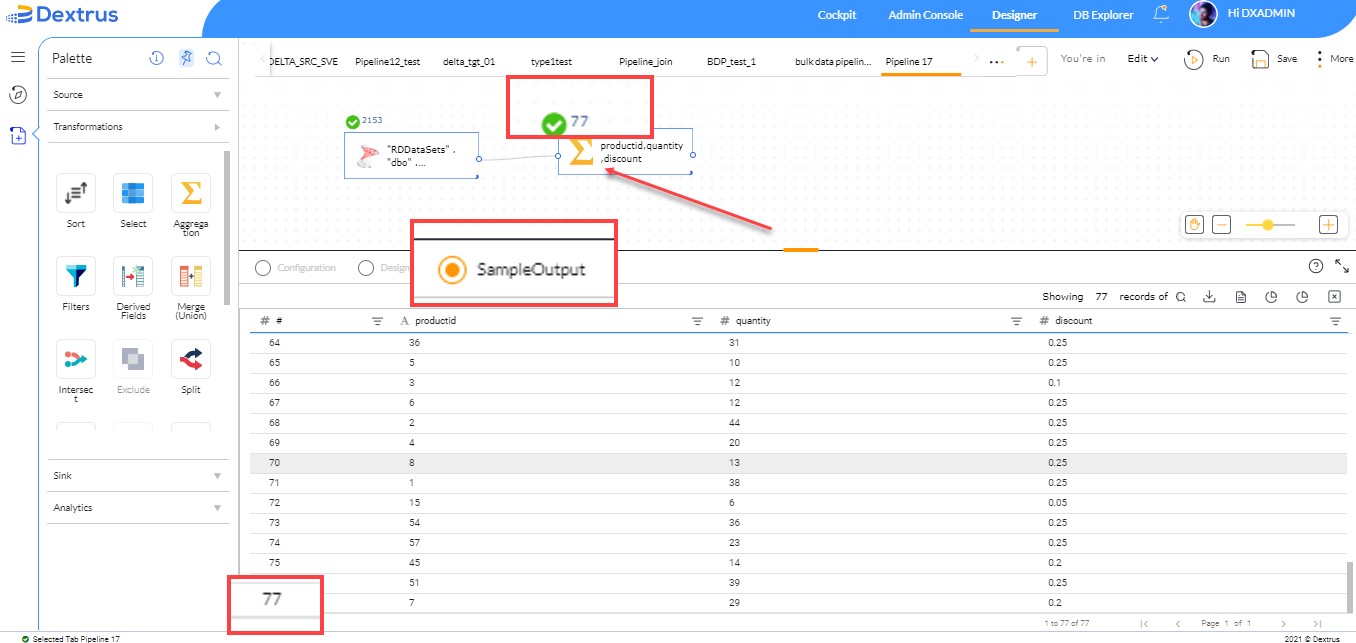Open filter menu for productid column
Viewport: 1356px width, 643px height.
697,321
